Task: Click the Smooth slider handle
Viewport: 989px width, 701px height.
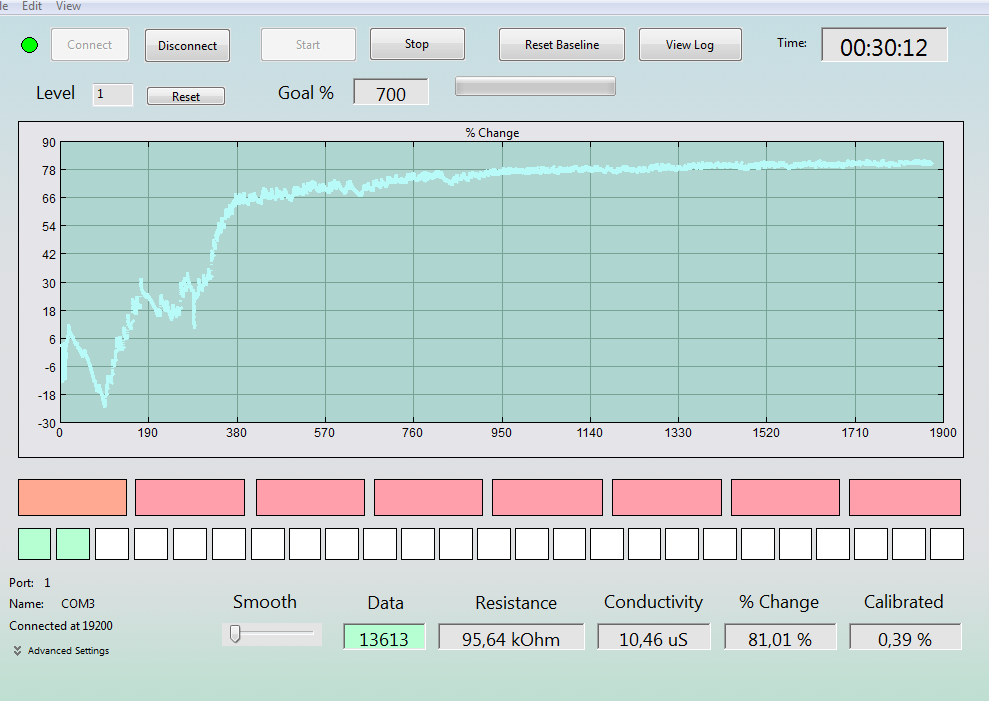Action: (x=235, y=634)
